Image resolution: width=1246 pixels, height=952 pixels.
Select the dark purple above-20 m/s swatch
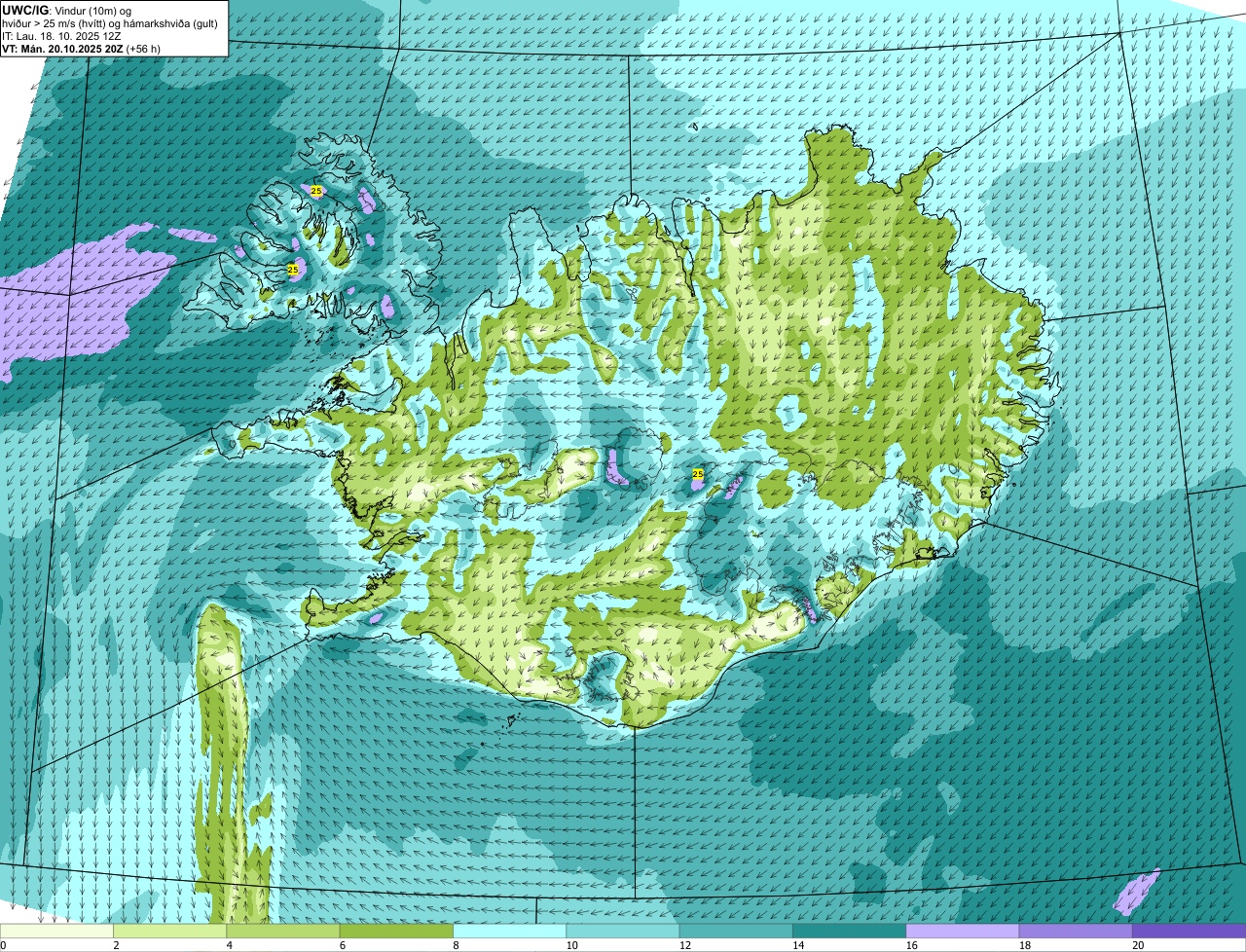tap(1189, 931)
